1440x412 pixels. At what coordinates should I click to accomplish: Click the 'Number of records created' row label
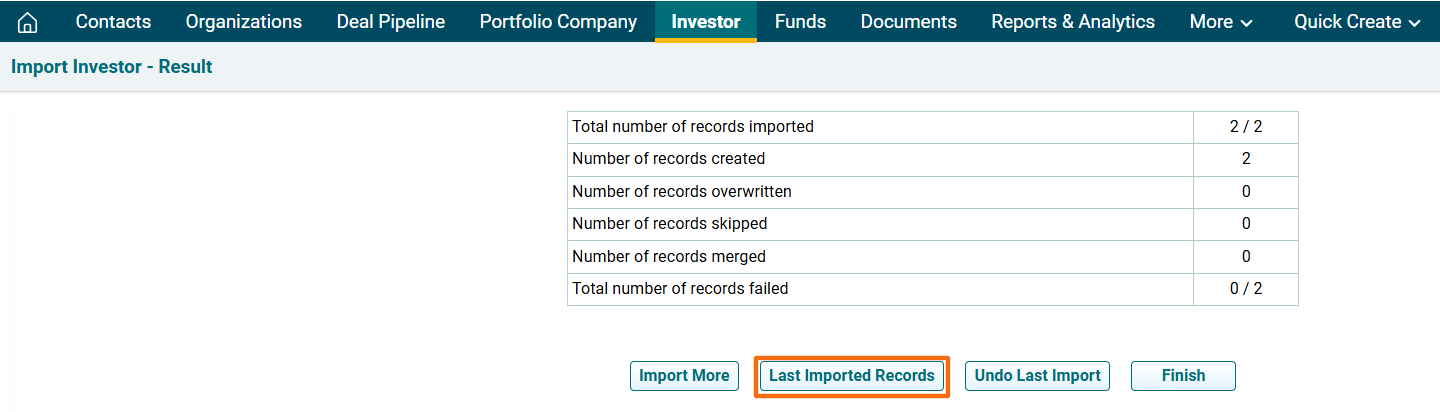click(x=668, y=158)
